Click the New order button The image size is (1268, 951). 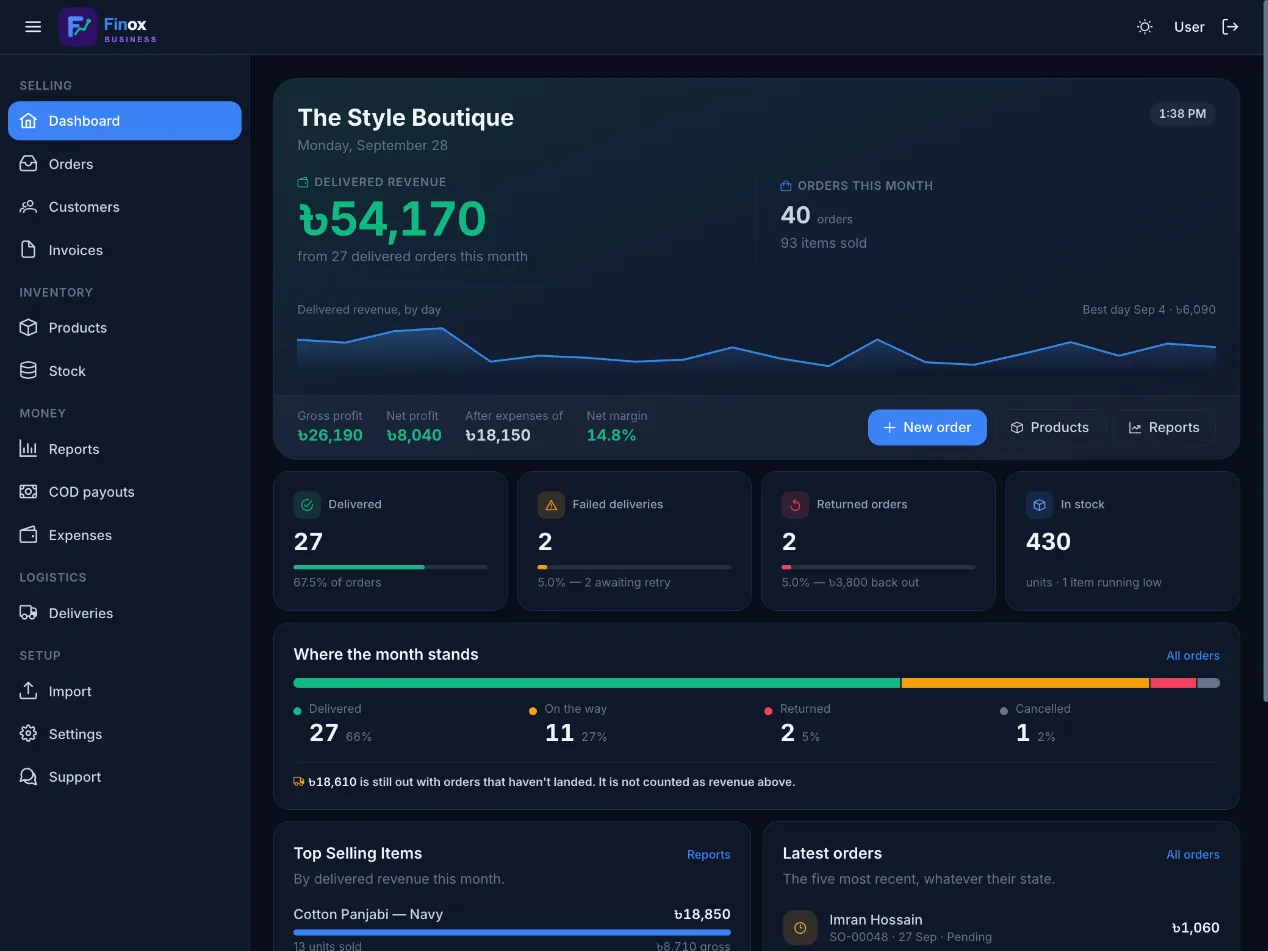pos(927,427)
